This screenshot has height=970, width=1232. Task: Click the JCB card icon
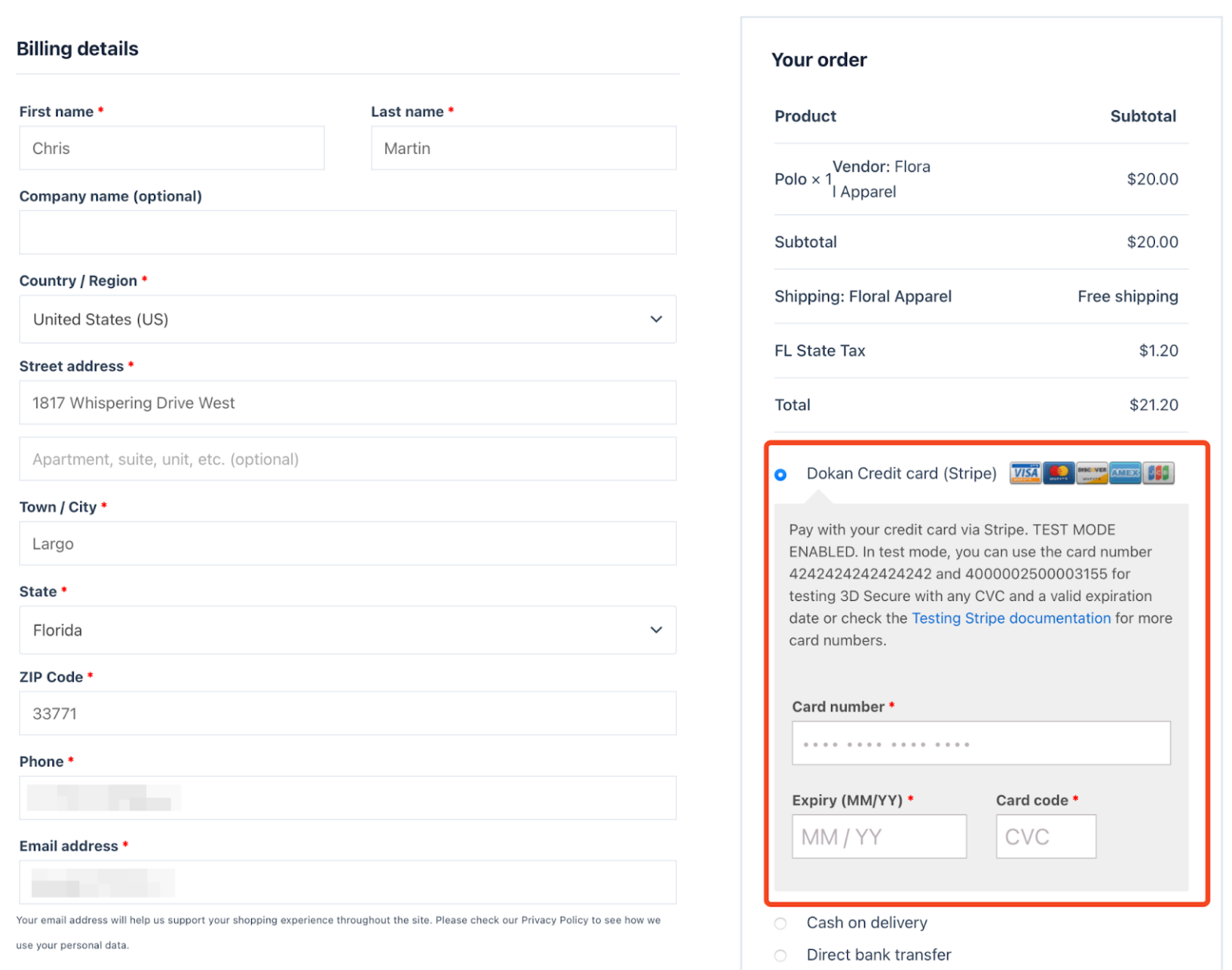coord(1159,473)
